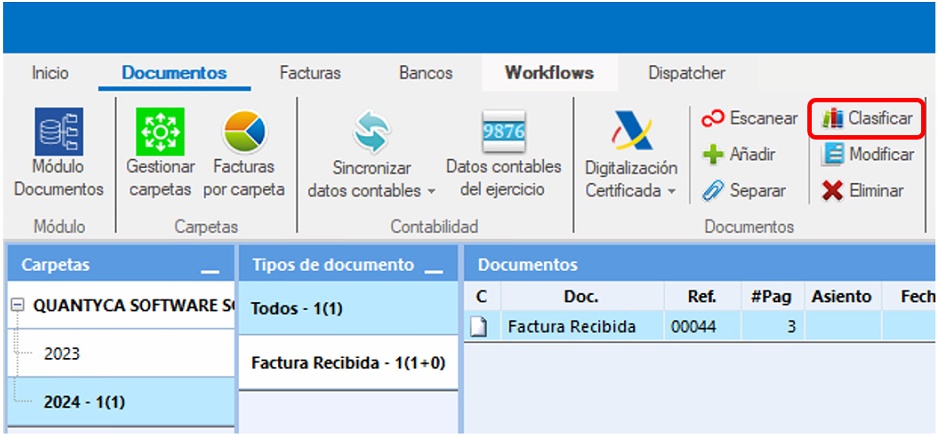Switch to the Workflows tab

(x=549, y=73)
